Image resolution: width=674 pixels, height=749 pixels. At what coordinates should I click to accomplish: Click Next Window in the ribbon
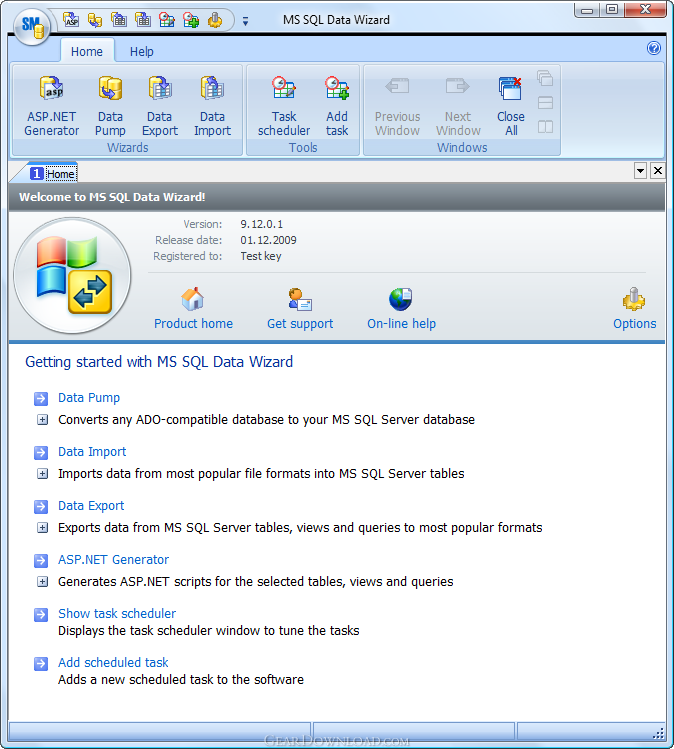click(458, 106)
